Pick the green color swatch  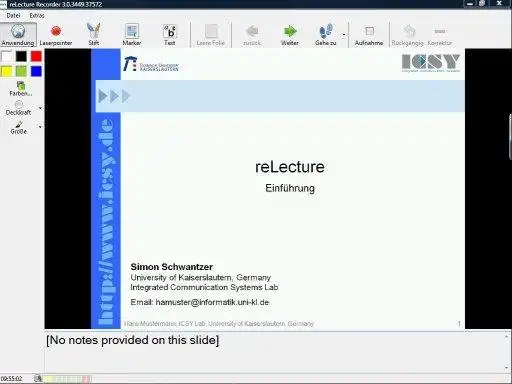pyautogui.click(x=21, y=71)
